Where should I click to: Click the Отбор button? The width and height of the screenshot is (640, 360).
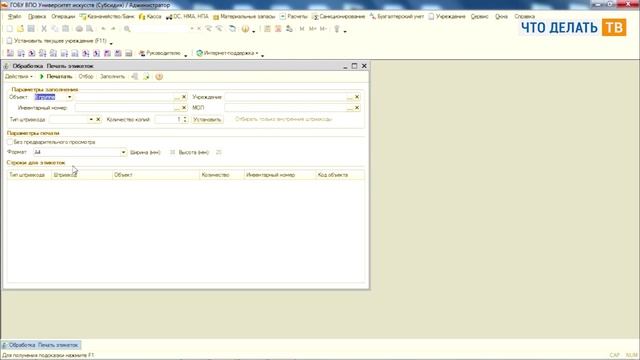86,77
